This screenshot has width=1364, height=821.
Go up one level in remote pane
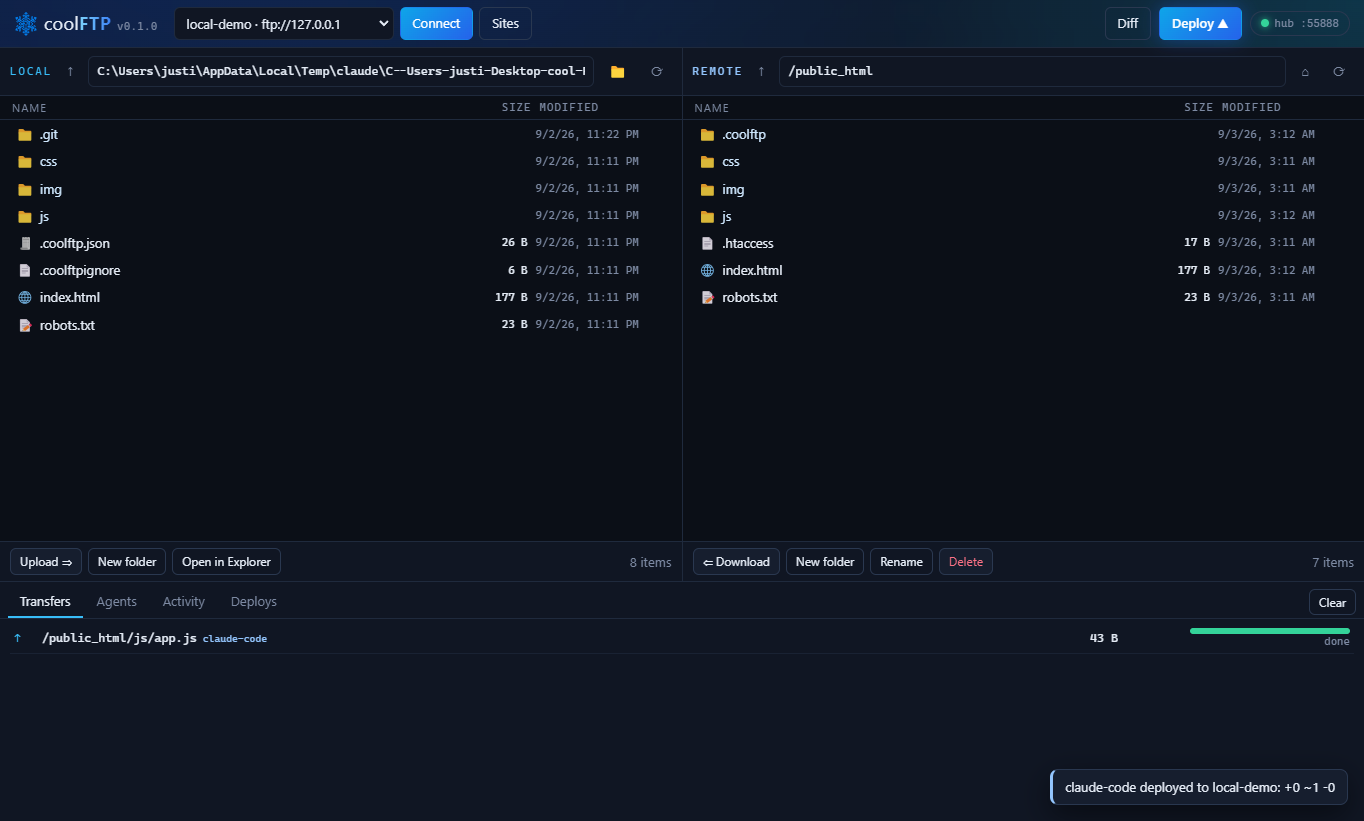(761, 71)
